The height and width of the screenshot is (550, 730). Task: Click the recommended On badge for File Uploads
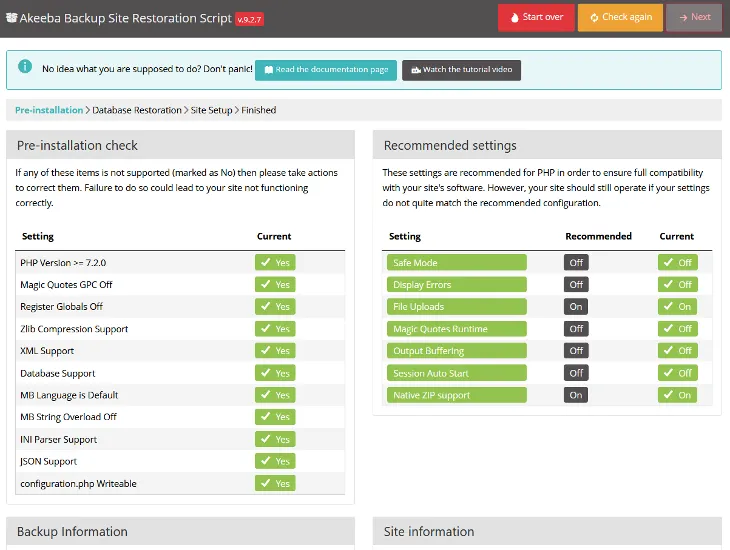pyautogui.click(x=575, y=307)
